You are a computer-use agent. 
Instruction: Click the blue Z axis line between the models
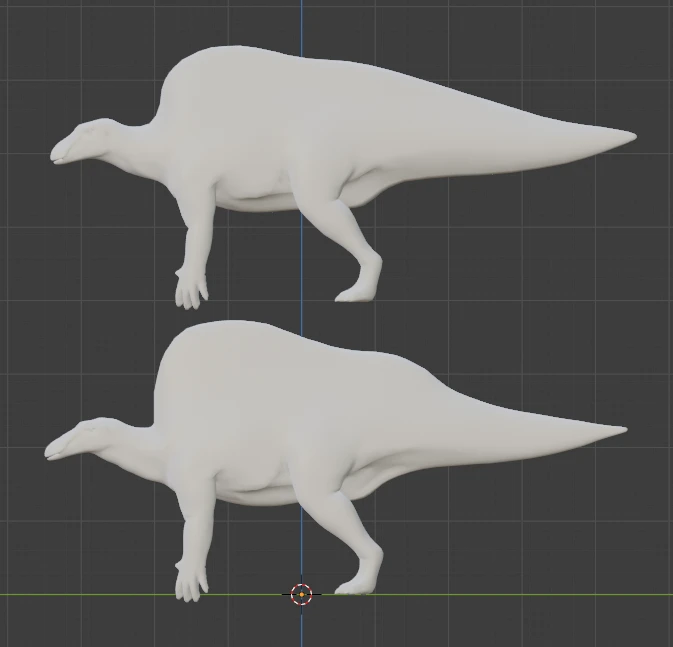[x=301, y=310]
